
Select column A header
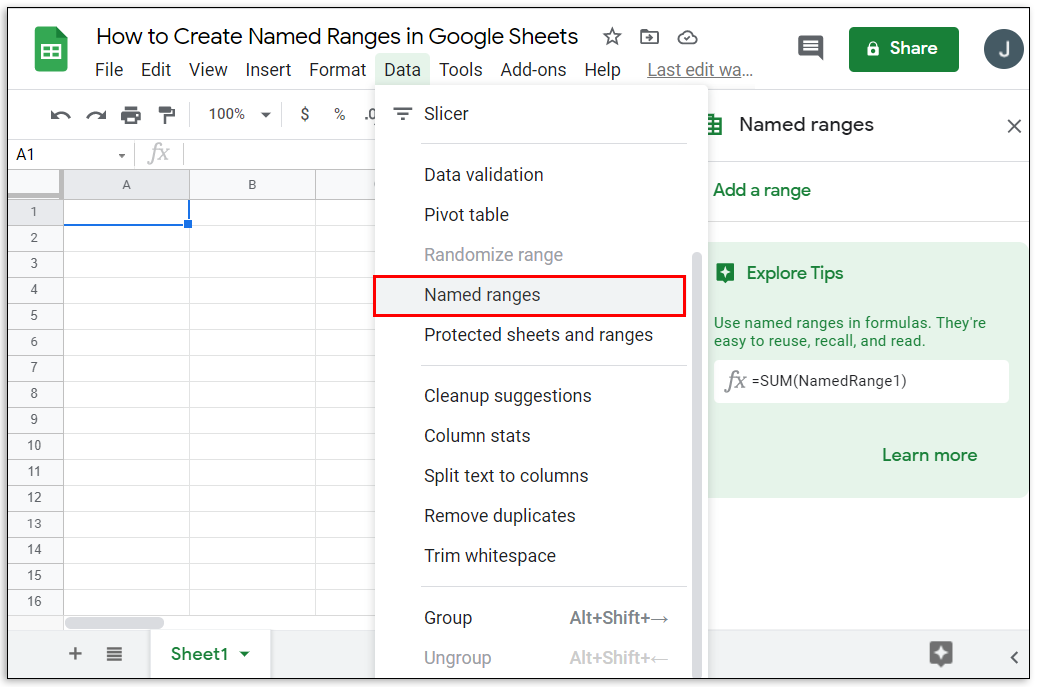[x=126, y=185]
